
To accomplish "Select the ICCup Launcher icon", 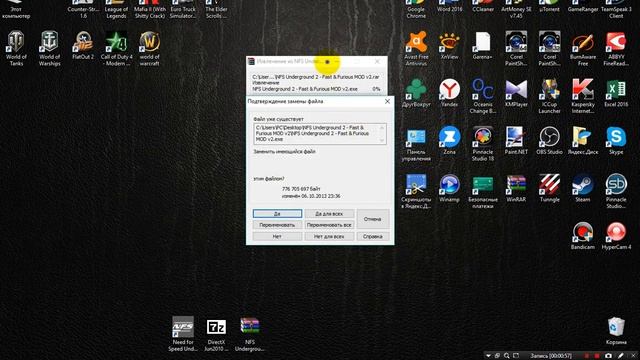I will [x=549, y=97].
